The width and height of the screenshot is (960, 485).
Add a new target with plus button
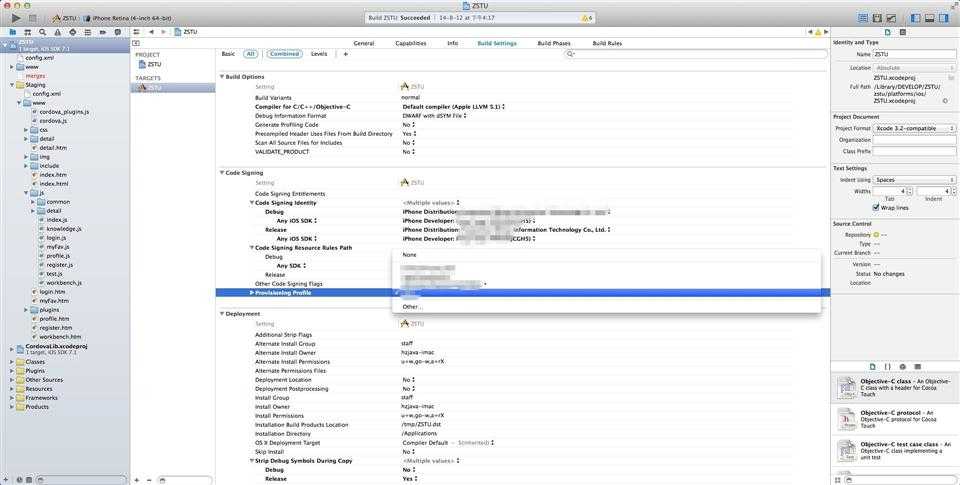coord(137,480)
